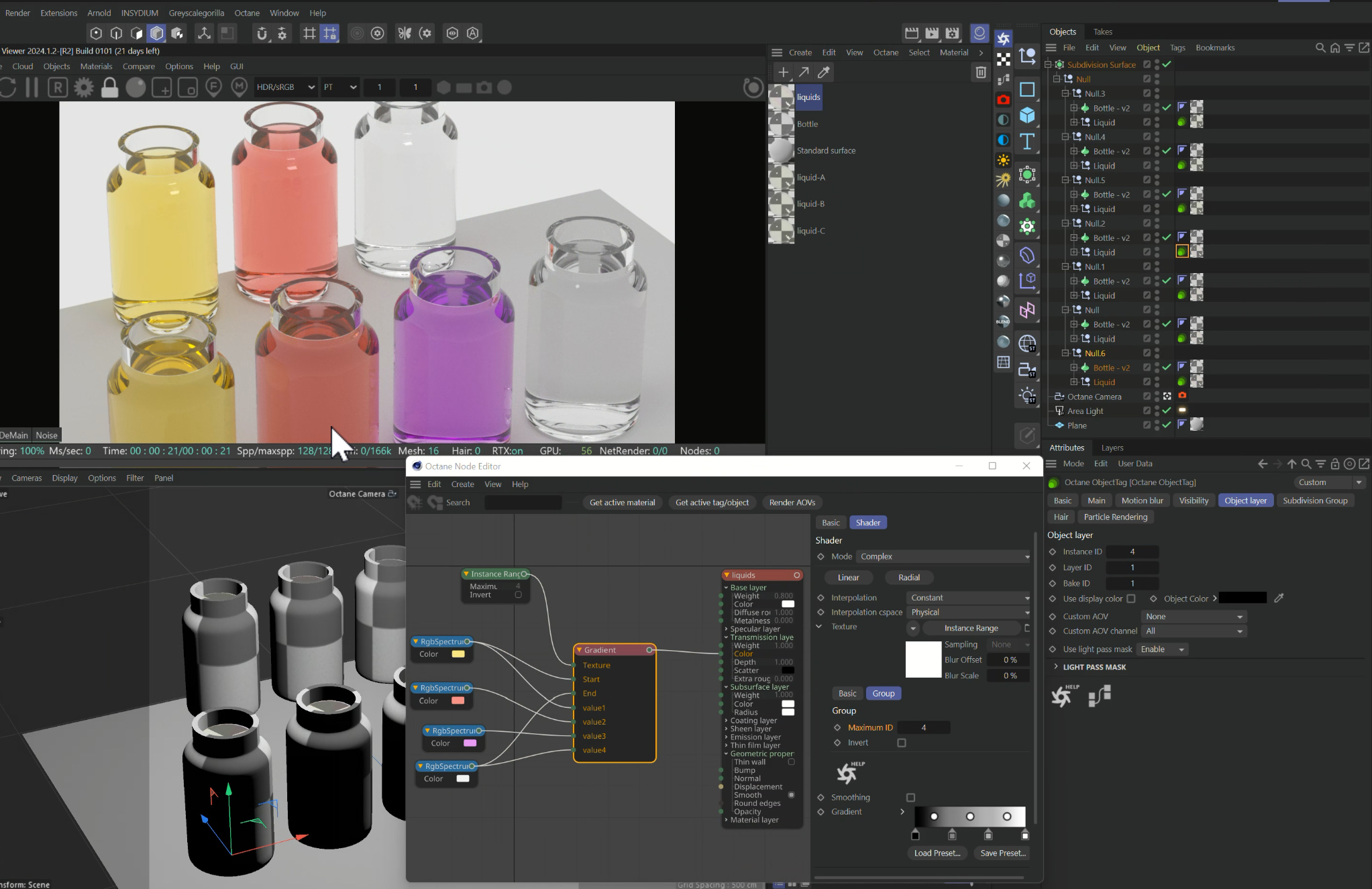Enable the Use display color checkbox
Image resolution: width=1372 pixels, height=889 pixels.
pos(1131,598)
